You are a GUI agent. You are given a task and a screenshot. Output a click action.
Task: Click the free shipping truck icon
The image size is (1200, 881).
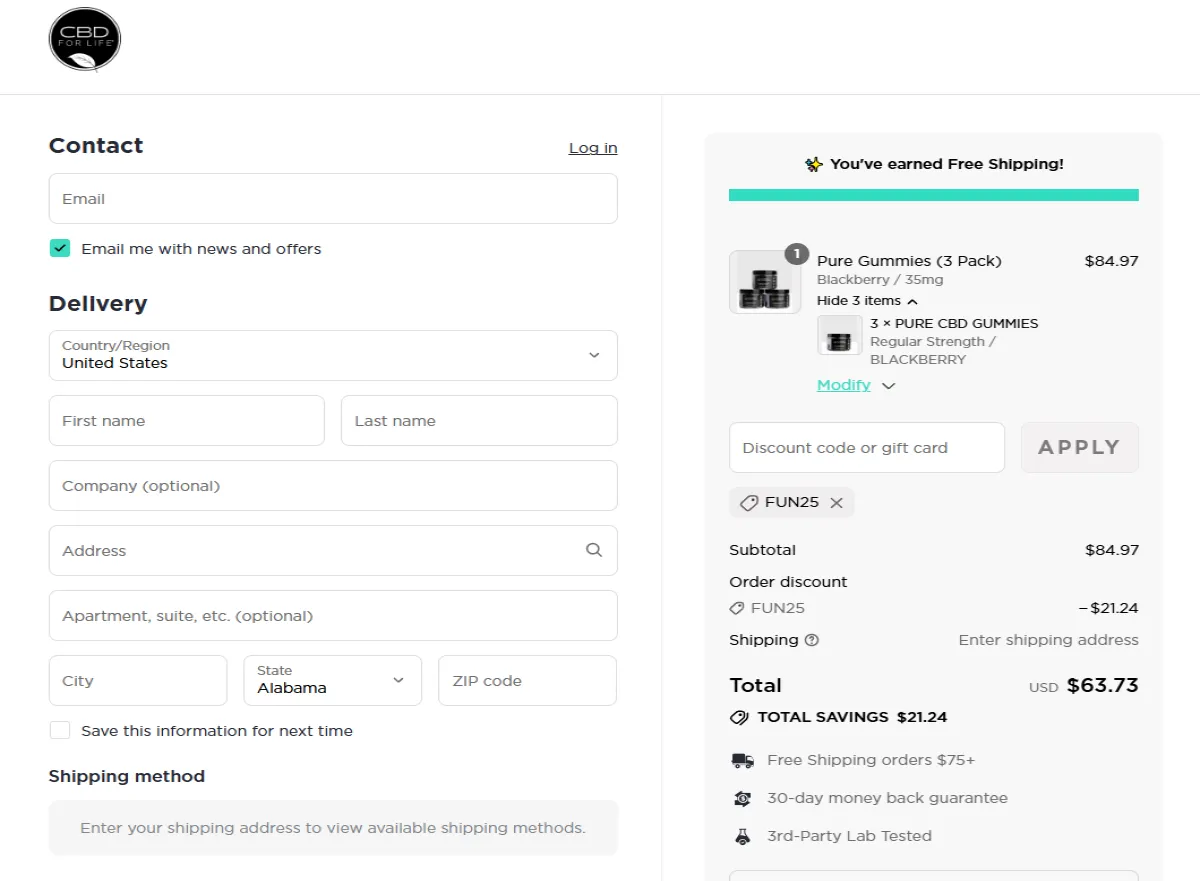[x=742, y=761]
